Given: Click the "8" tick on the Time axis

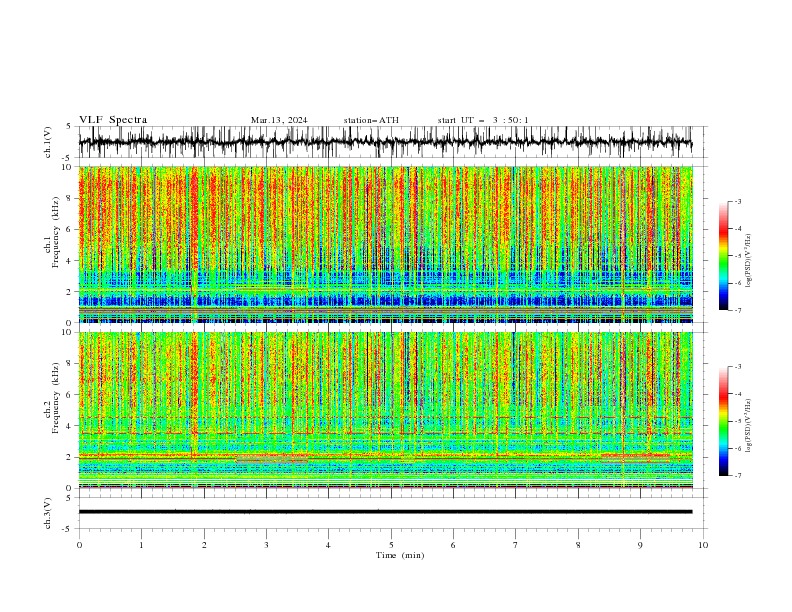Looking at the screenshot, I should click(x=578, y=545).
